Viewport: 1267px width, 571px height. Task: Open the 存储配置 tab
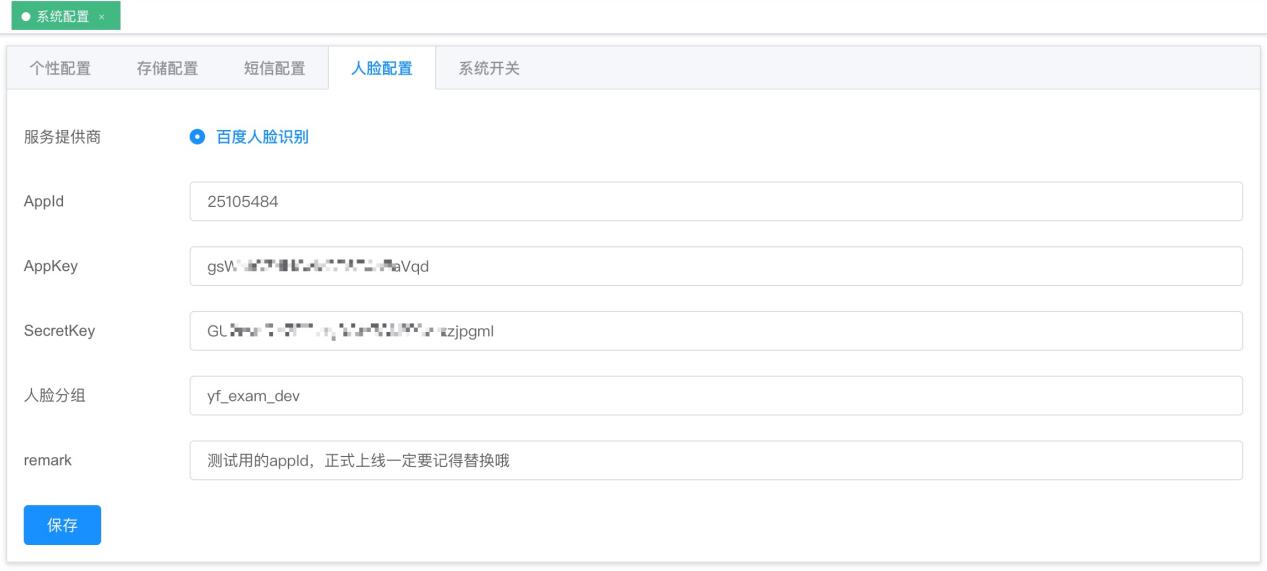click(167, 69)
